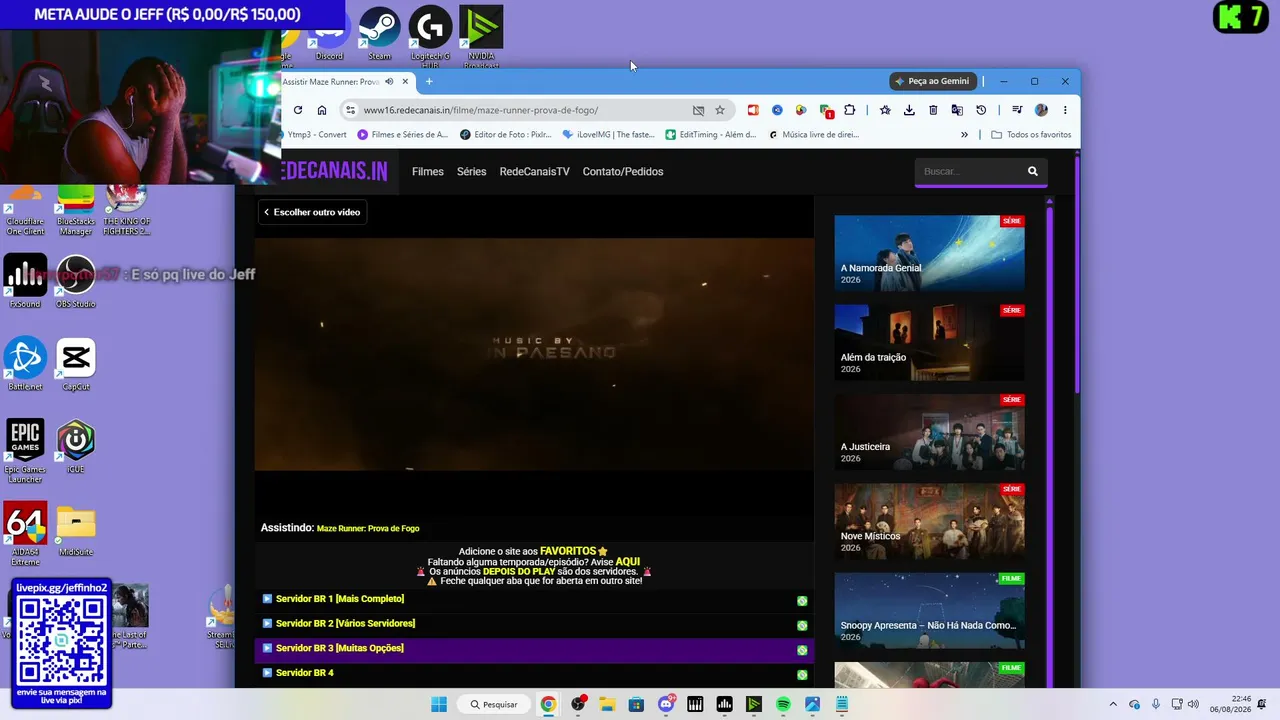
Task: Open the FxSound desktop shortcut
Action: pos(25,282)
